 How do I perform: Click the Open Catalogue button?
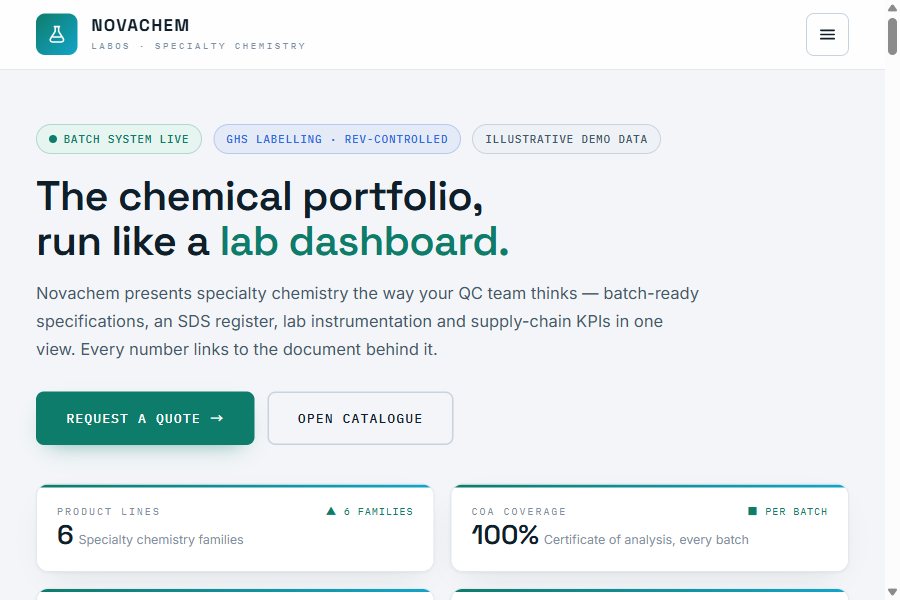(360, 418)
